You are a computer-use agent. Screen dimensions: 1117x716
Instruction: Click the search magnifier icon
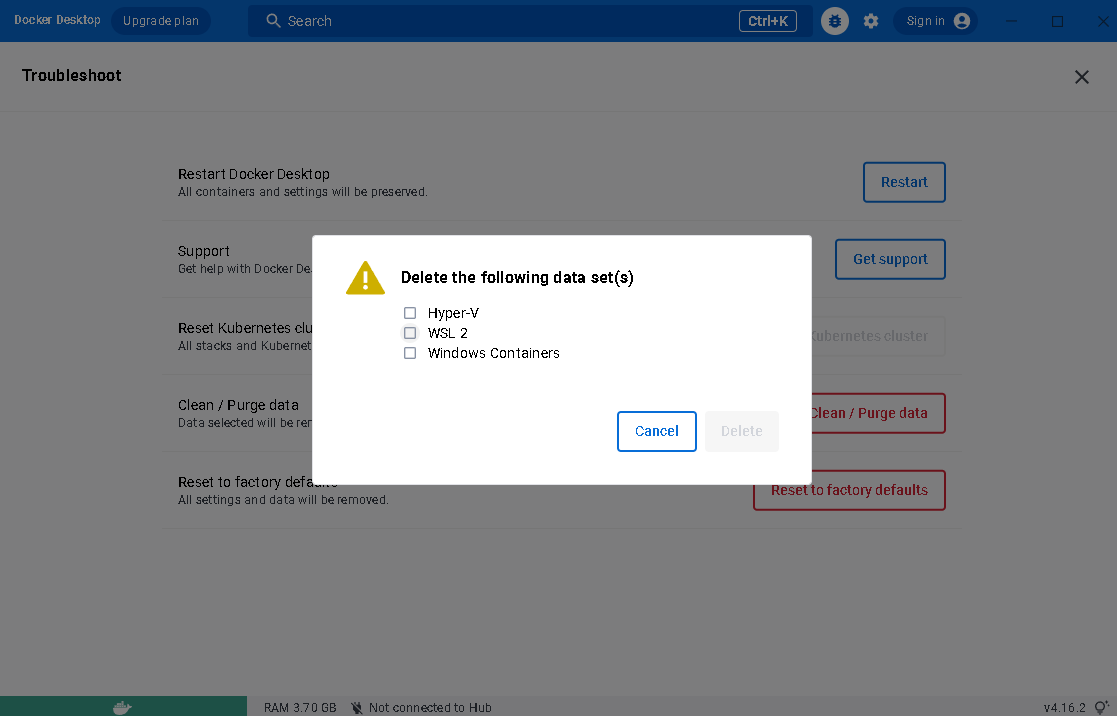click(273, 21)
